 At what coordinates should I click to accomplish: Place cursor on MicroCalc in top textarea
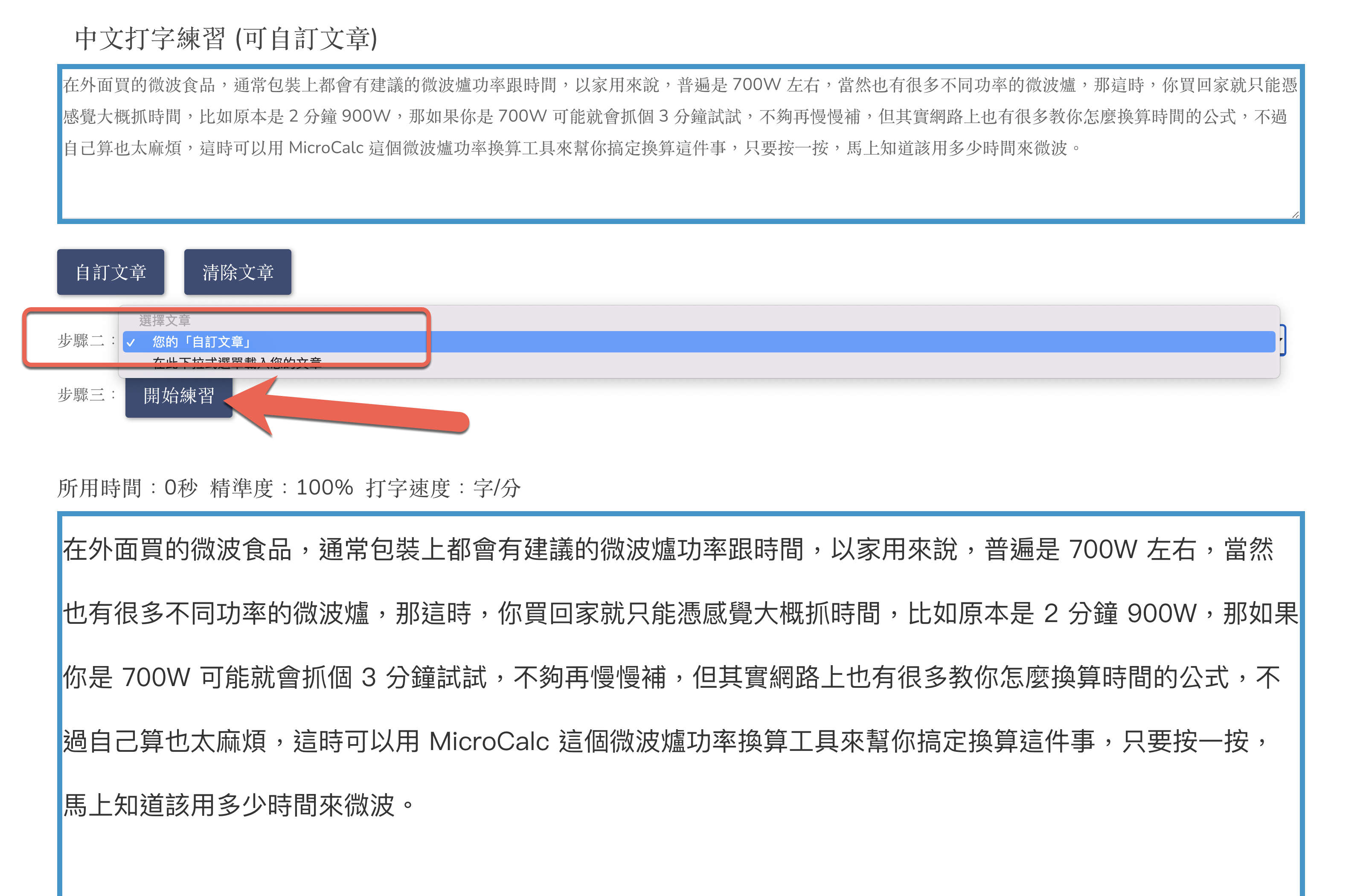point(326,148)
